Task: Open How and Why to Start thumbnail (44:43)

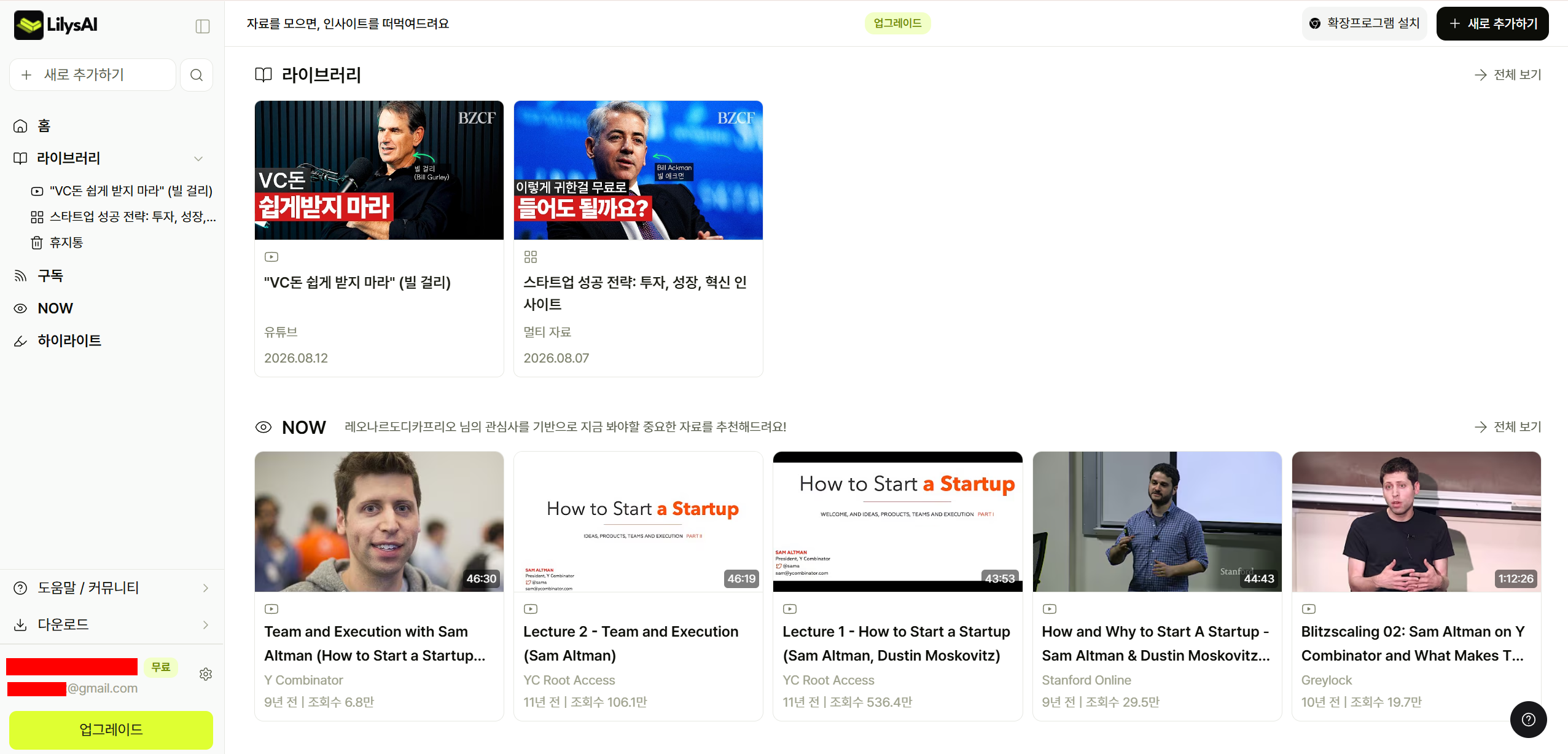Action: tap(1157, 522)
